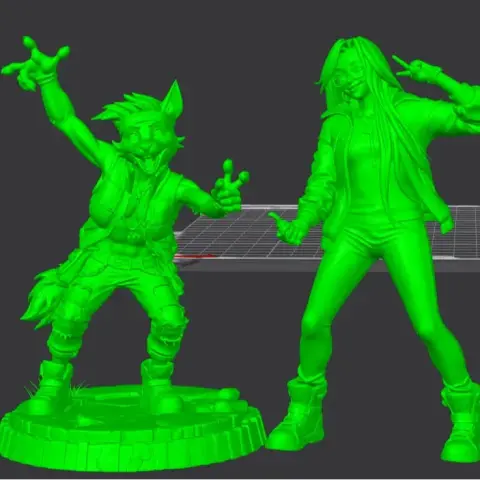Click the woman's raised peace-sign hand
Screen dimensions: 480x480
[x=417, y=71]
